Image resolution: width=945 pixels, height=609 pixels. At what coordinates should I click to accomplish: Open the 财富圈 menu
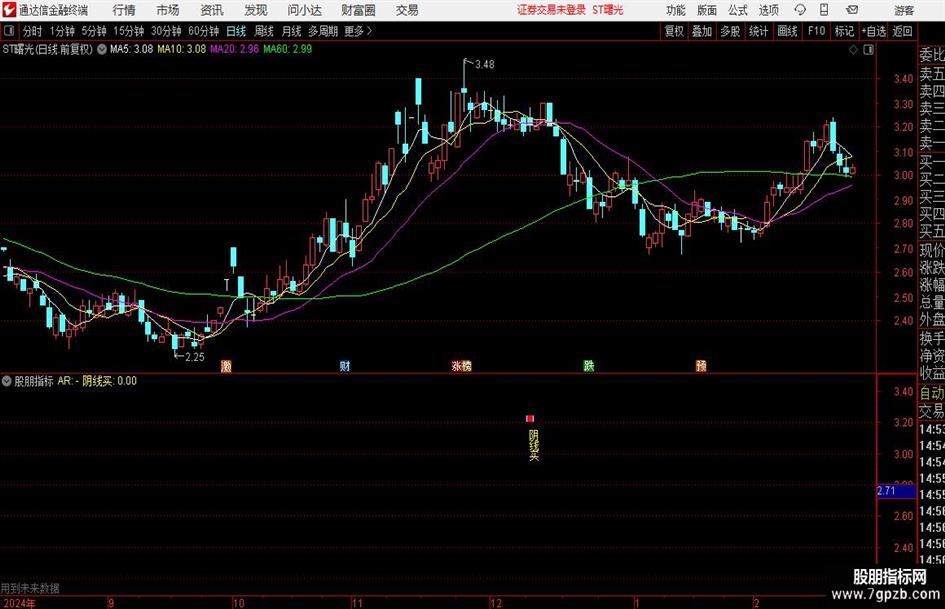click(x=358, y=10)
